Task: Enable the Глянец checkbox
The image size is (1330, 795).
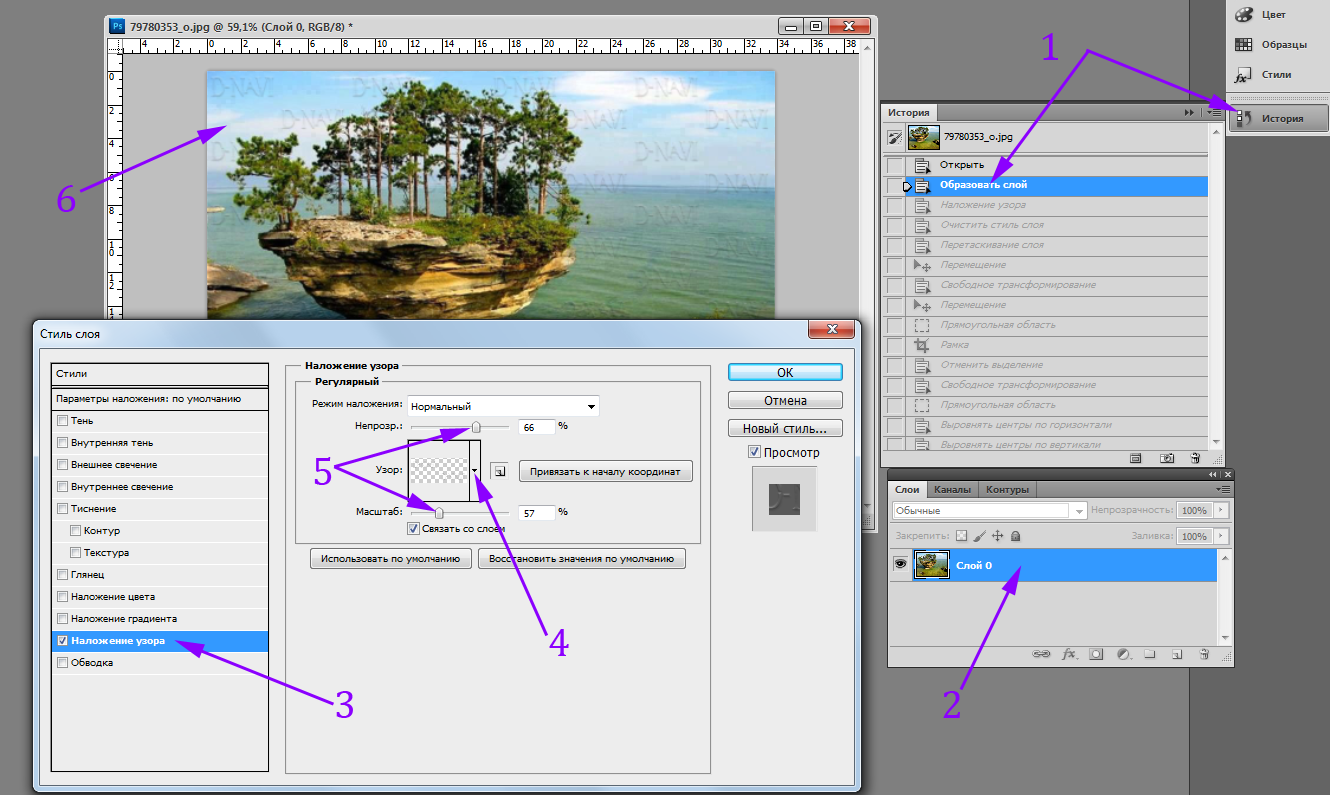Action: click(63, 574)
